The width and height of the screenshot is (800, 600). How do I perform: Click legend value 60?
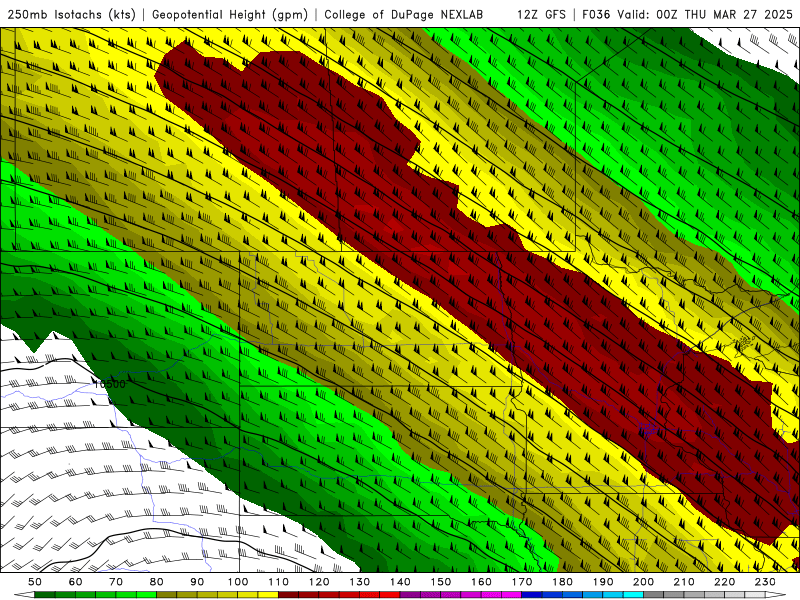pyautogui.click(x=75, y=582)
